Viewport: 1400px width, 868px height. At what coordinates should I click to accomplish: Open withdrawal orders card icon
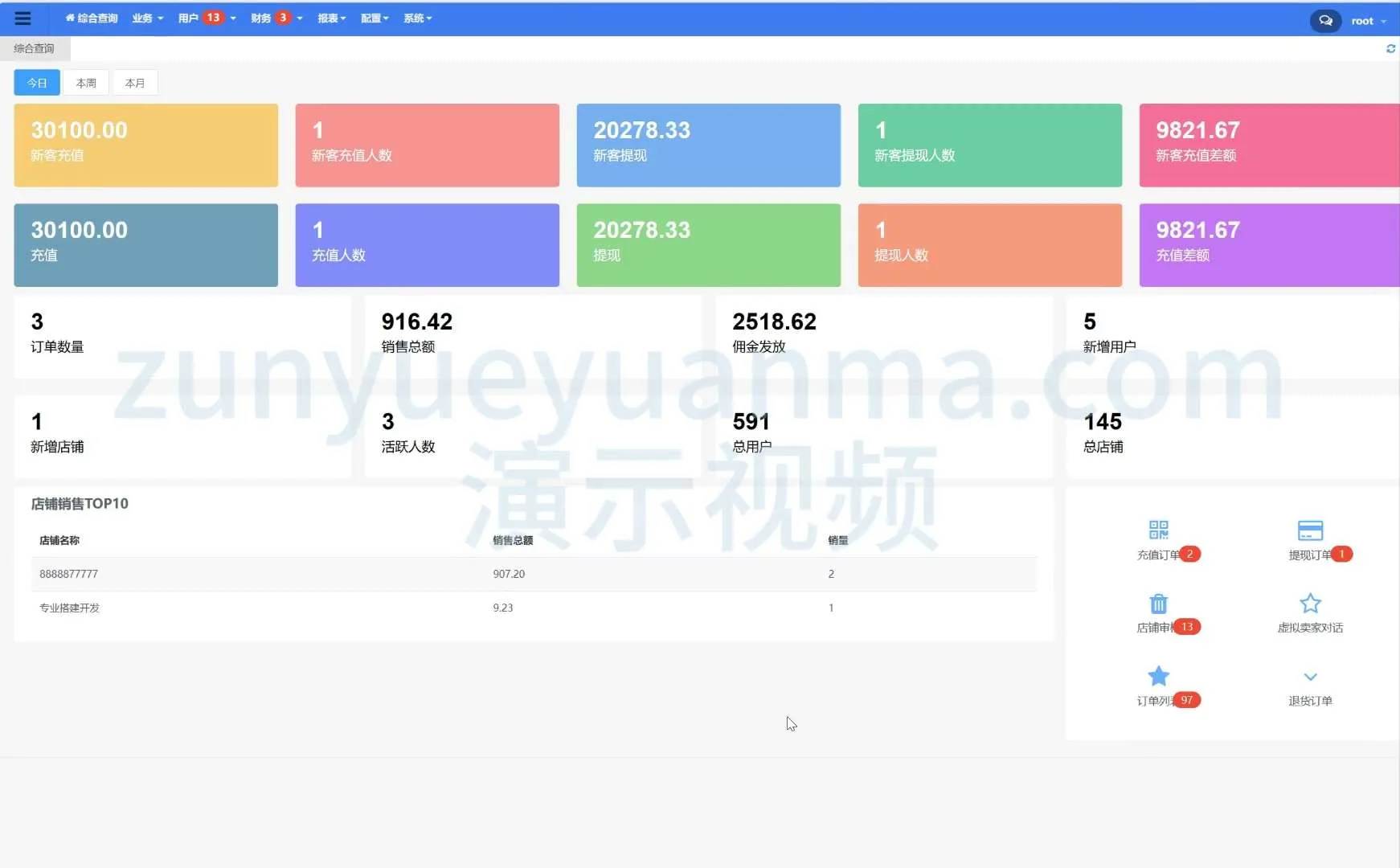(x=1310, y=530)
